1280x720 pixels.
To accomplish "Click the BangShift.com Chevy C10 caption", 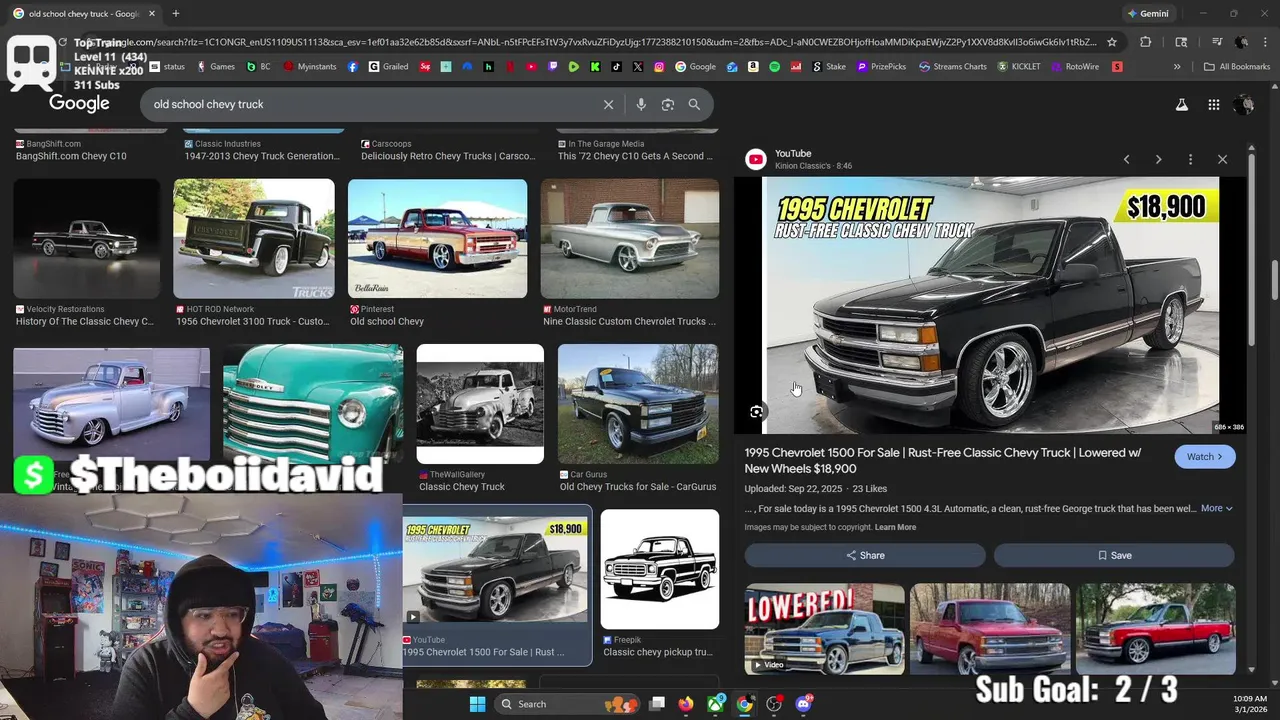I will tap(71, 156).
